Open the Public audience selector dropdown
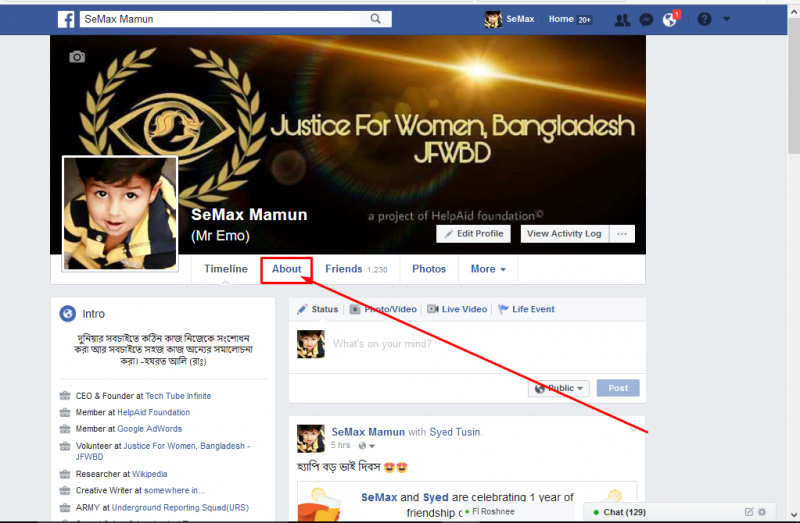 tap(559, 388)
